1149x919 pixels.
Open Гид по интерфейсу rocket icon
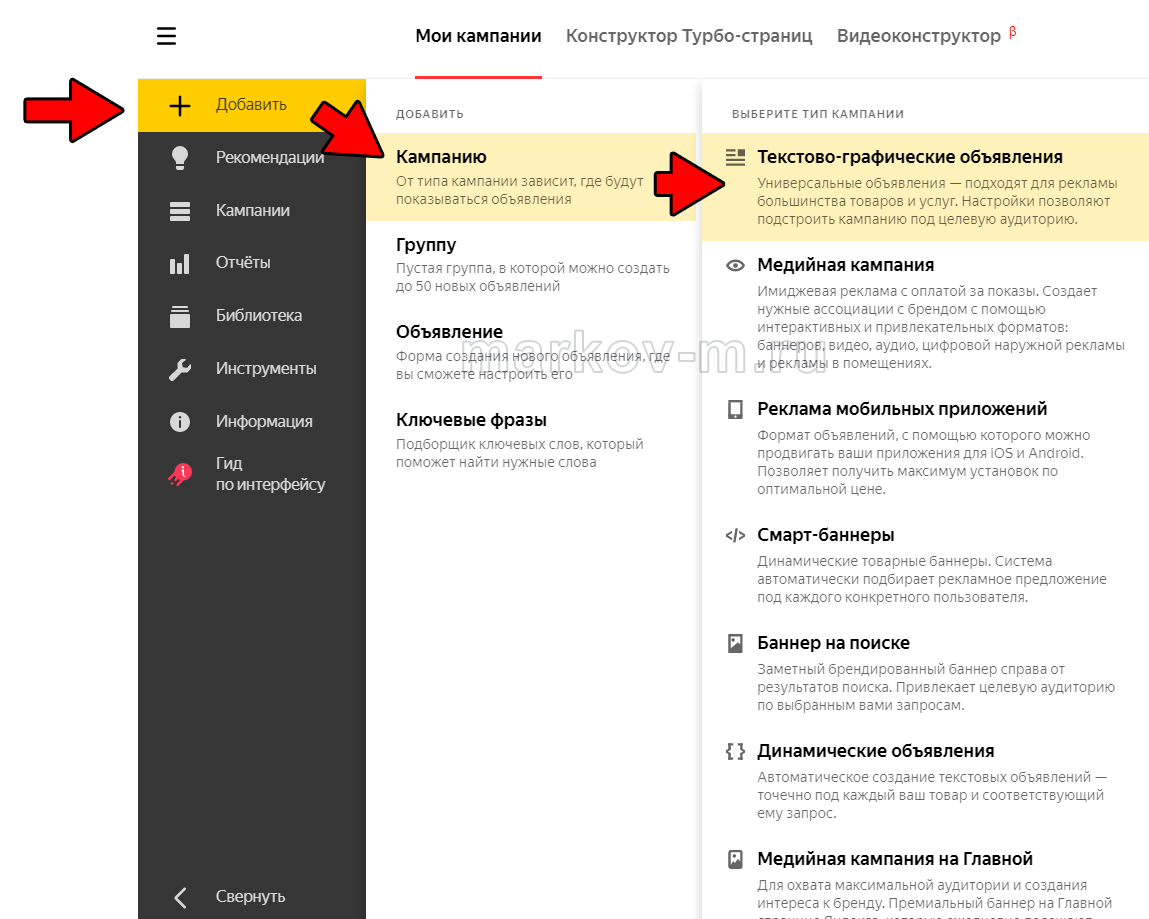[x=180, y=475]
